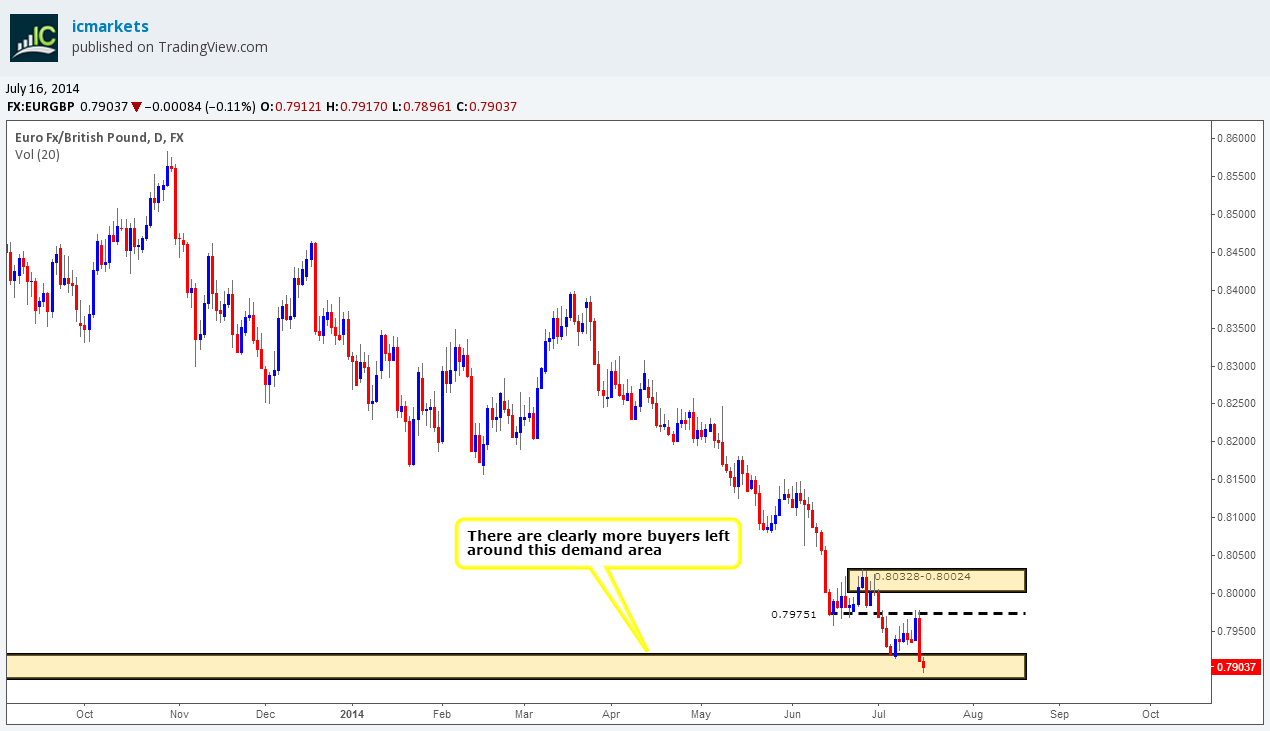Image resolution: width=1270 pixels, height=731 pixels.
Task: Click the open value O:0.79121
Action: point(291,106)
